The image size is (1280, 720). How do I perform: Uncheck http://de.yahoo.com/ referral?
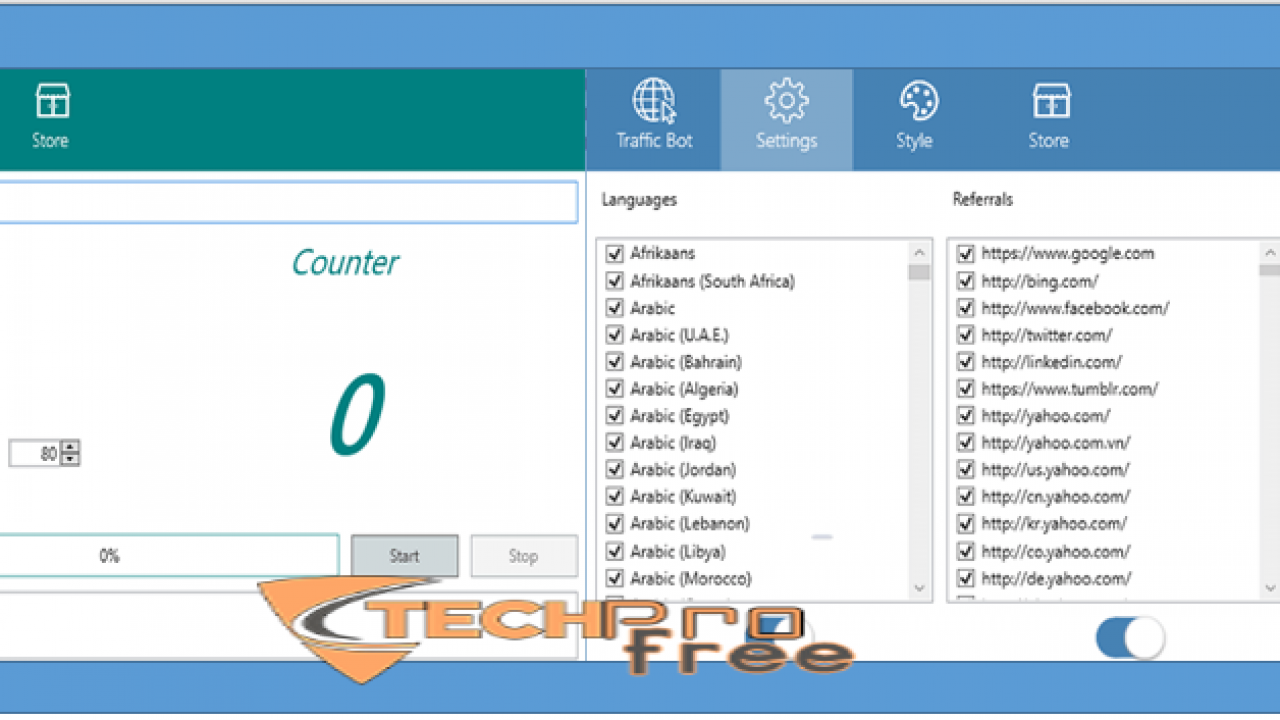click(966, 579)
